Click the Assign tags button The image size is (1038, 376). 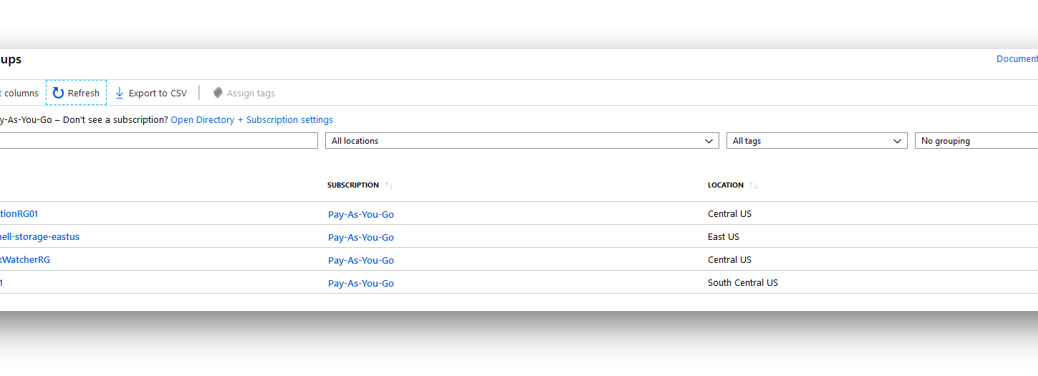(244, 93)
